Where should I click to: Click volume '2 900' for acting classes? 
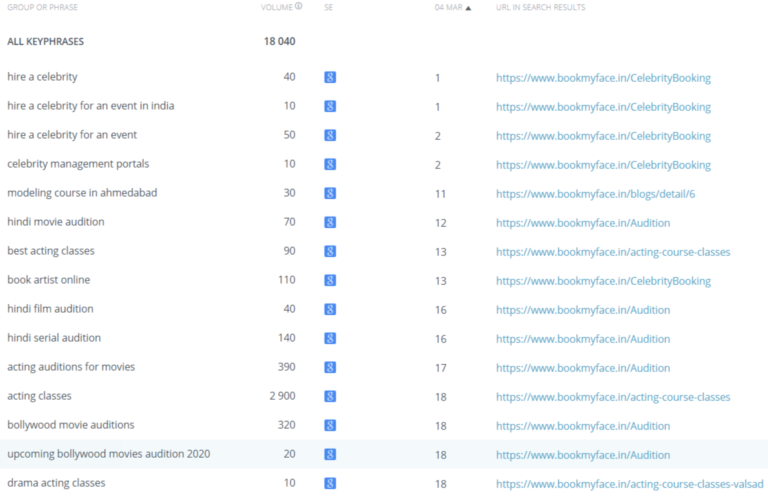283,396
